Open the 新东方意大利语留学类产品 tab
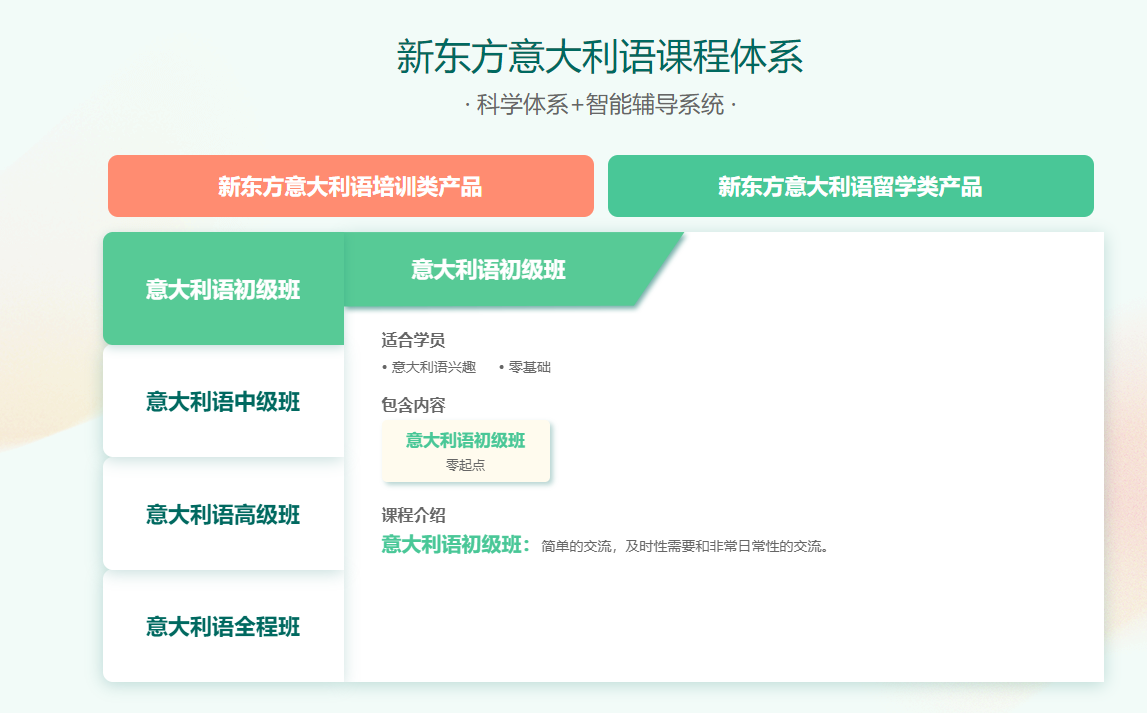Viewport: 1147px width, 713px height. 850,186
